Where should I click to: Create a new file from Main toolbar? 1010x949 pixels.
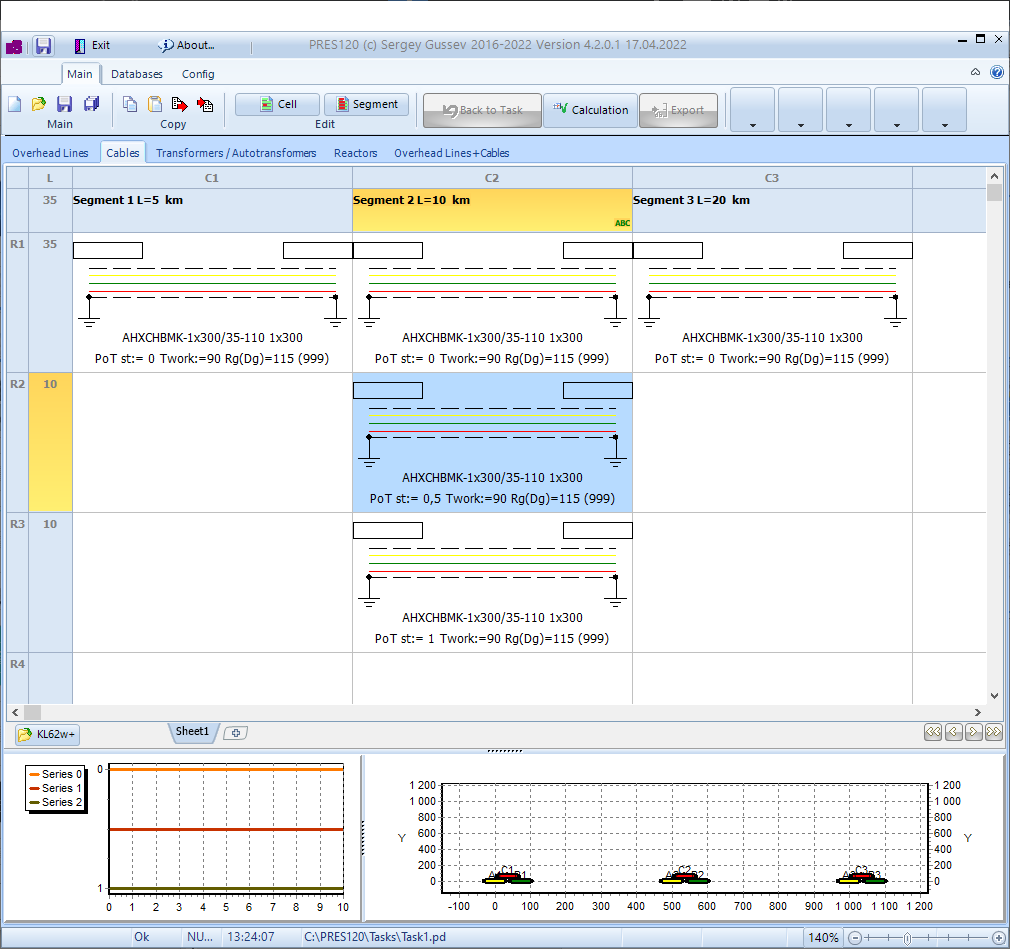click(x=15, y=104)
